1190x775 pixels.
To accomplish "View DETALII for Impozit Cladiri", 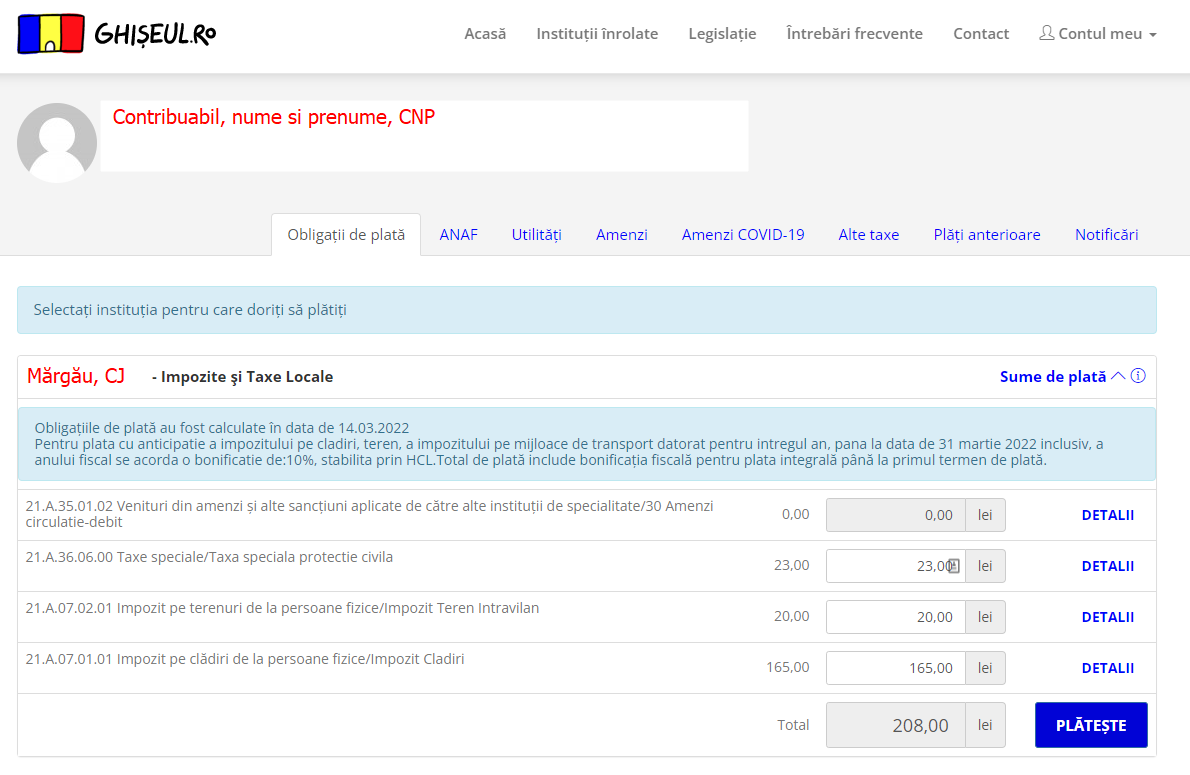I will [x=1108, y=668].
